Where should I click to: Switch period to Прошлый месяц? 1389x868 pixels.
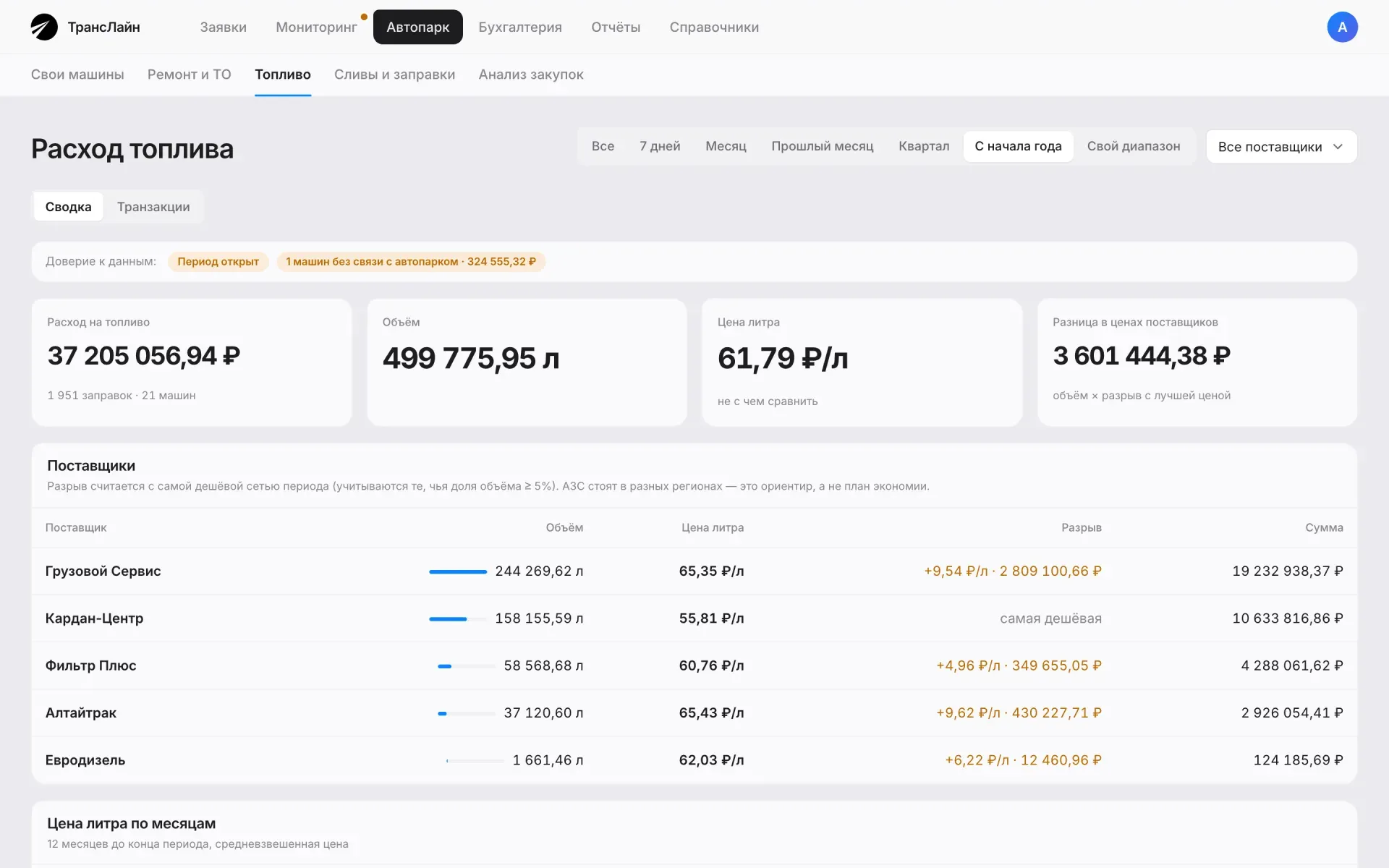coord(822,146)
